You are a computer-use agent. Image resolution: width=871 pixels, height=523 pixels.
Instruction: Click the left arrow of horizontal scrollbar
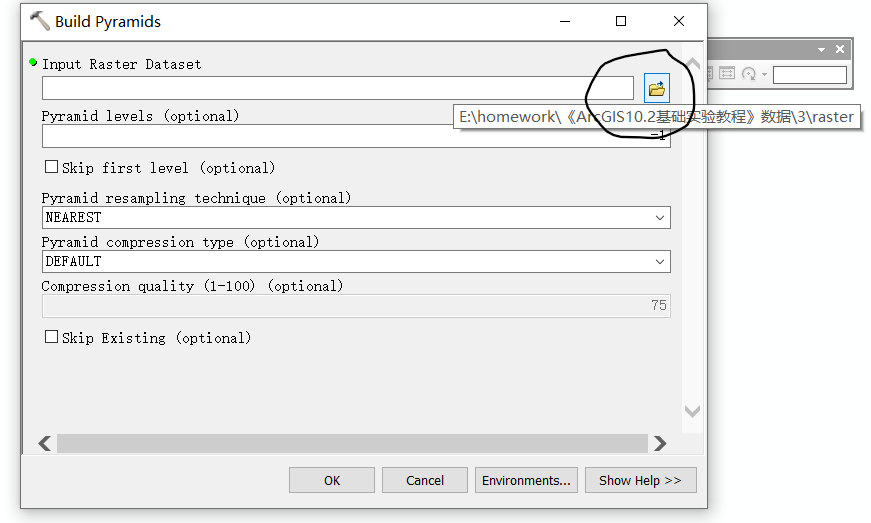click(x=45, y=444)
